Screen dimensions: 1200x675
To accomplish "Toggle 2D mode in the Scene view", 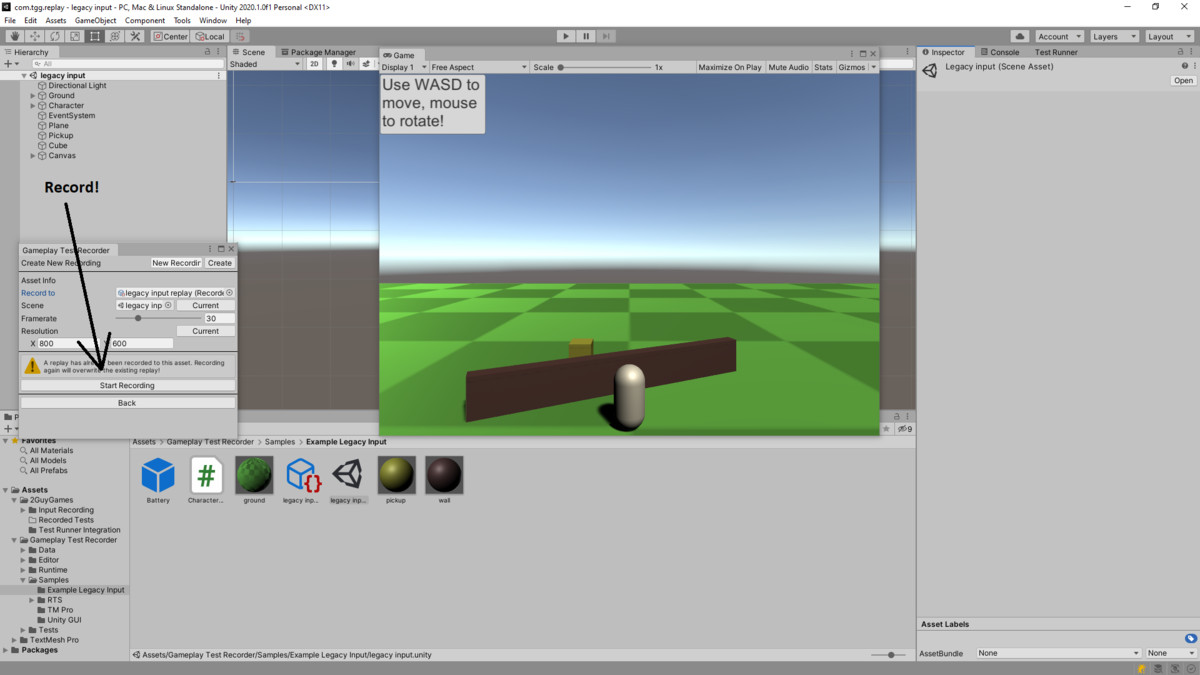I will tap(314, 63).
